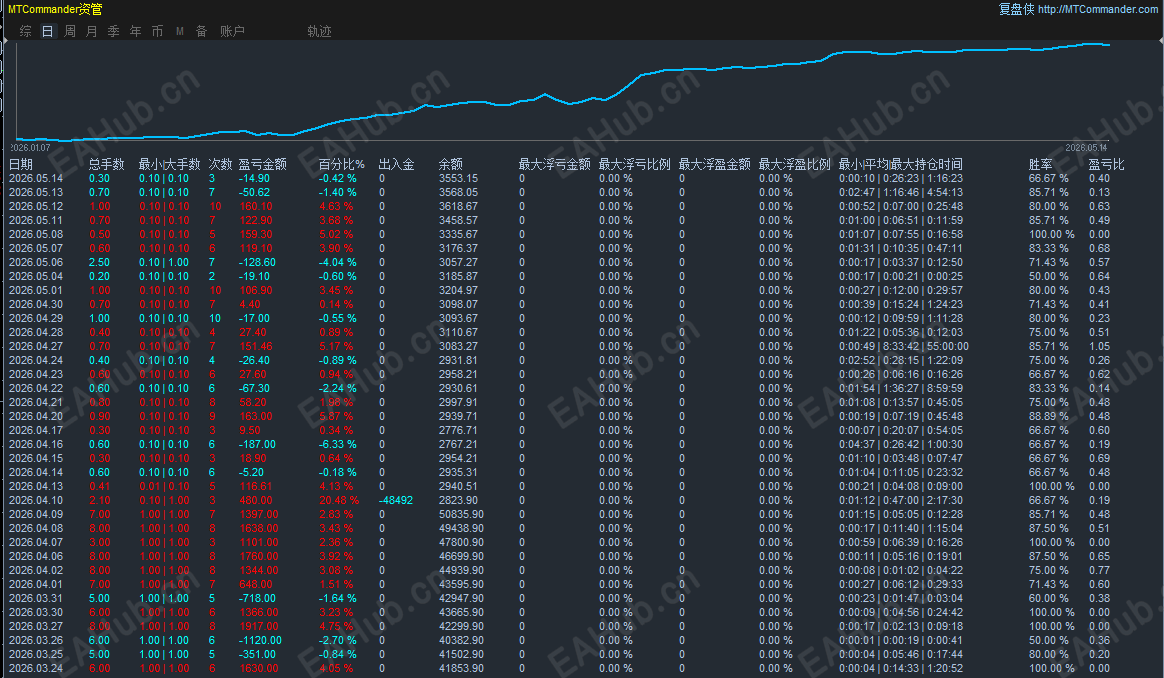Click the win rate 88.89 %

(x=1049, y=417)
